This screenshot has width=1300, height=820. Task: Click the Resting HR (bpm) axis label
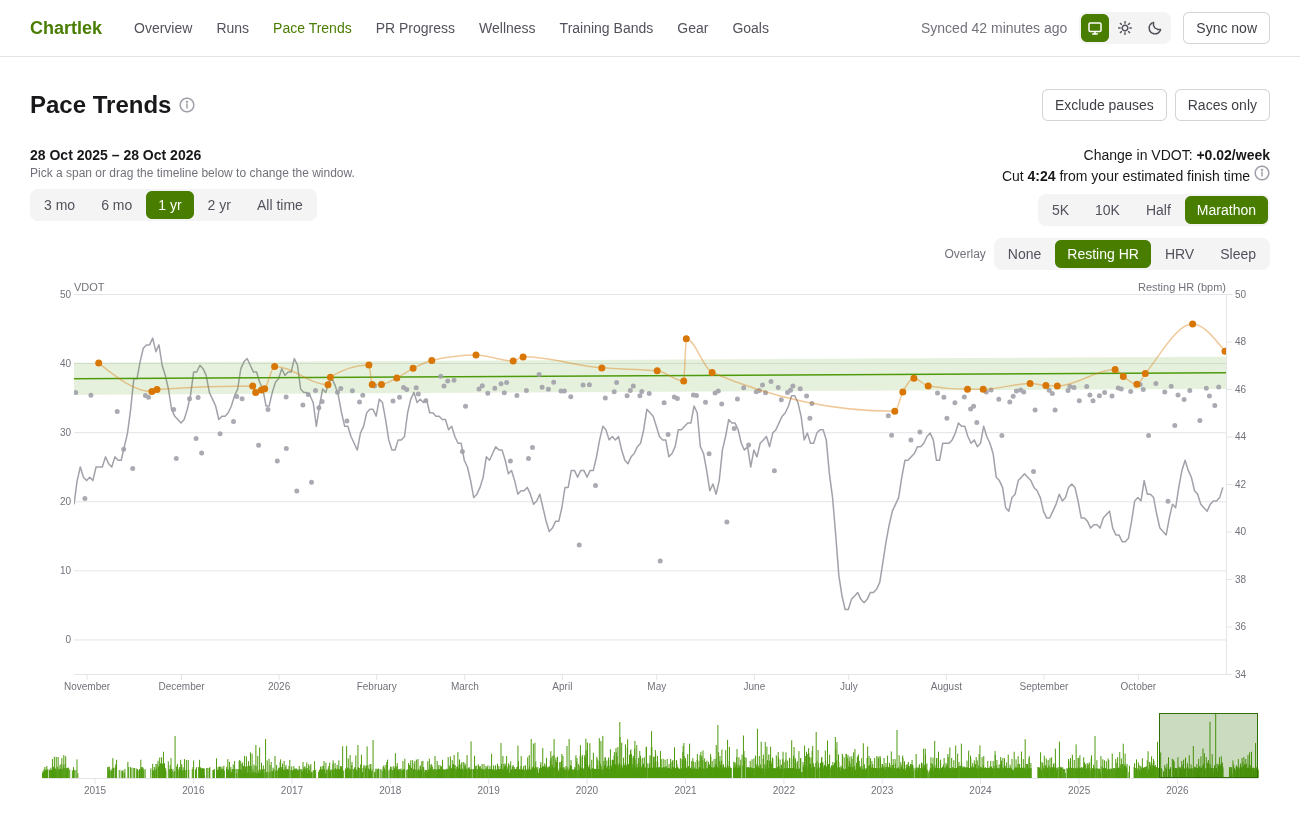[1182, 287]
